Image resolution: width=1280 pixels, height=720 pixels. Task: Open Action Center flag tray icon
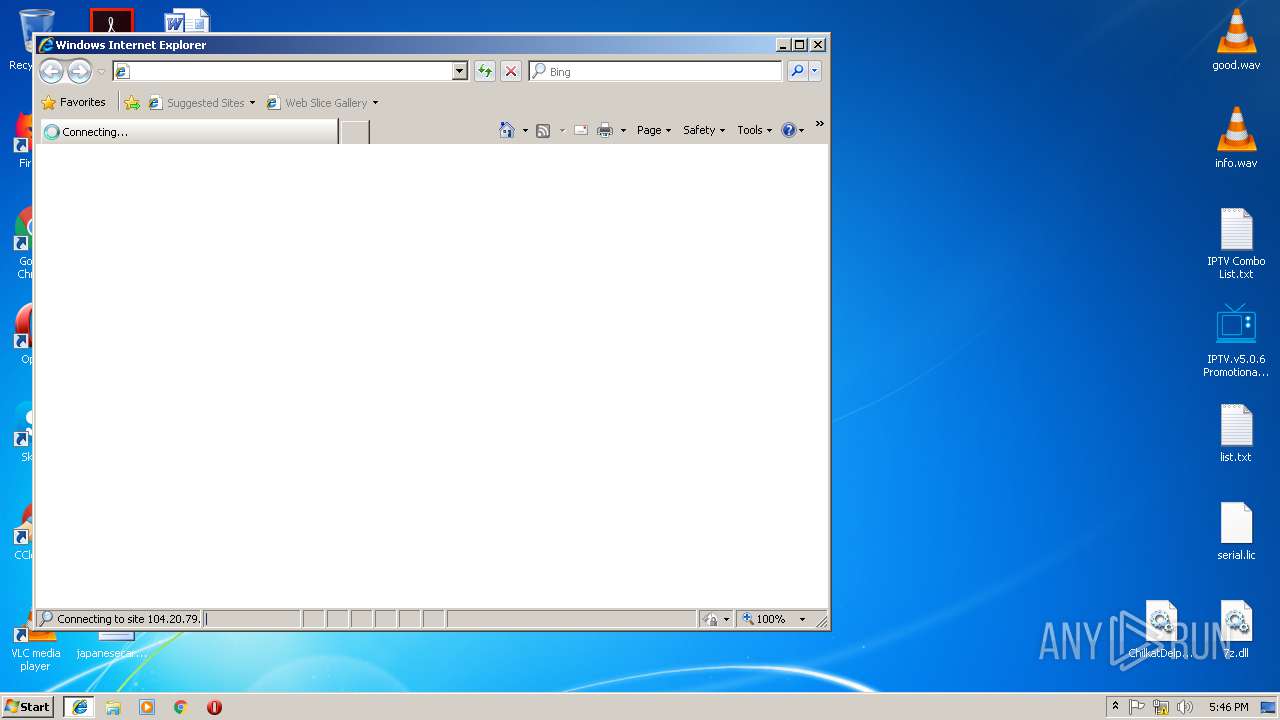[1137, 707]
